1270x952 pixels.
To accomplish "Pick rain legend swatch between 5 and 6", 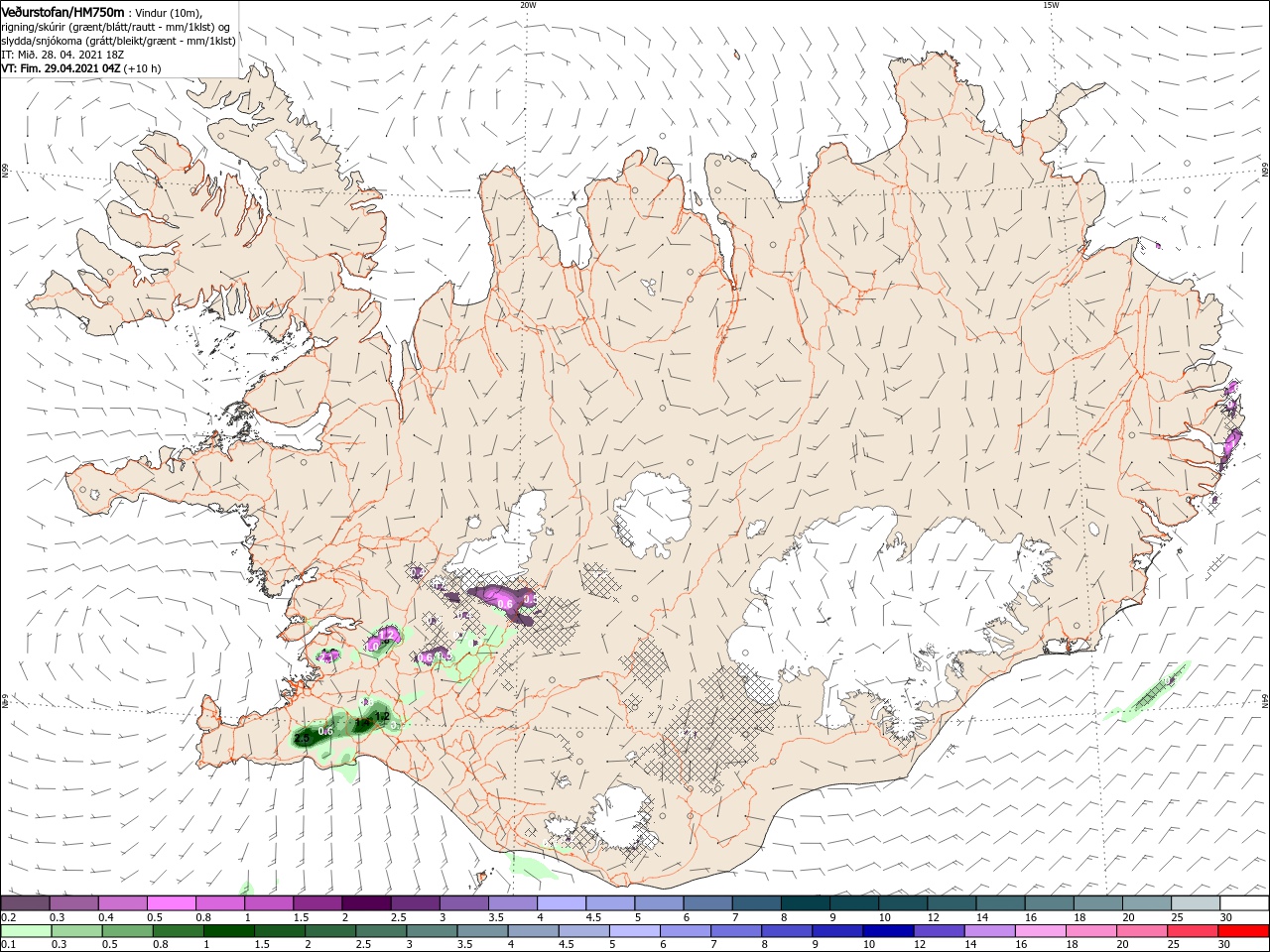I will coord(635,931).
